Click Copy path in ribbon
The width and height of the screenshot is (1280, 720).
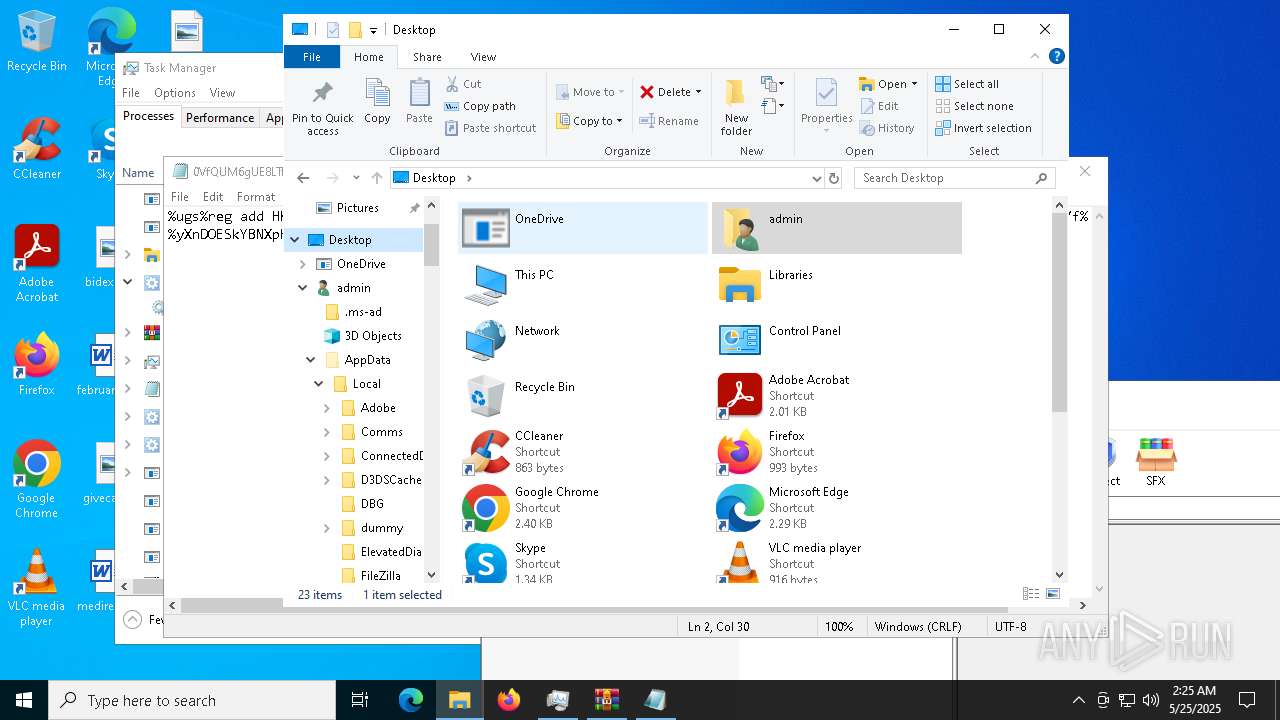coord(480,106)
